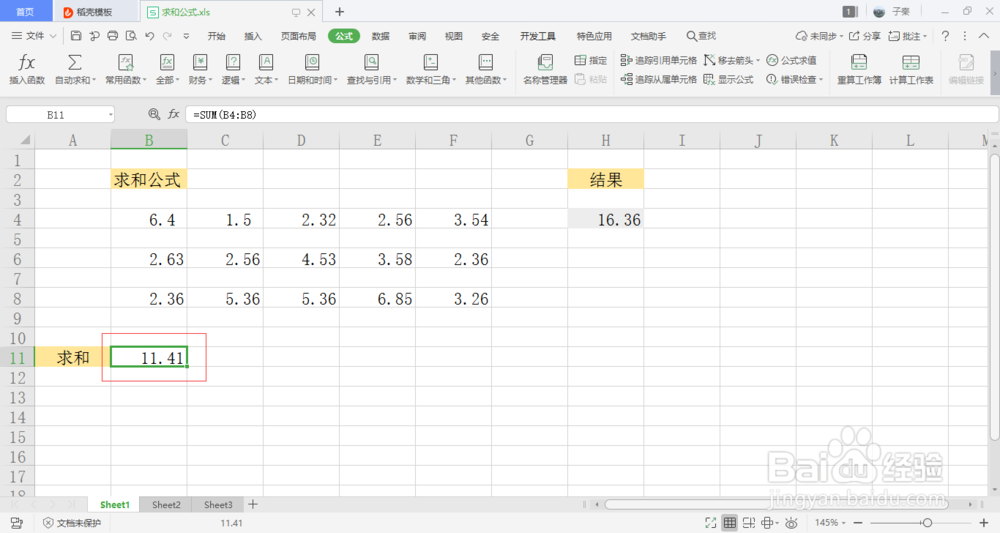Zoom out with the minus button

coord(858,523)
